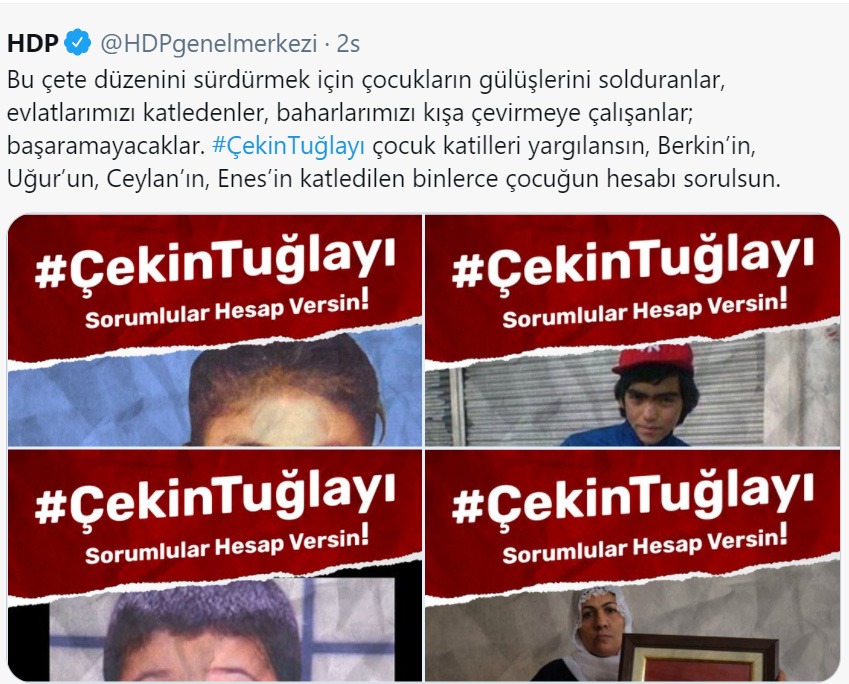
Task: Open the photo of boy wearing red cap
Action: click(632, 330)
